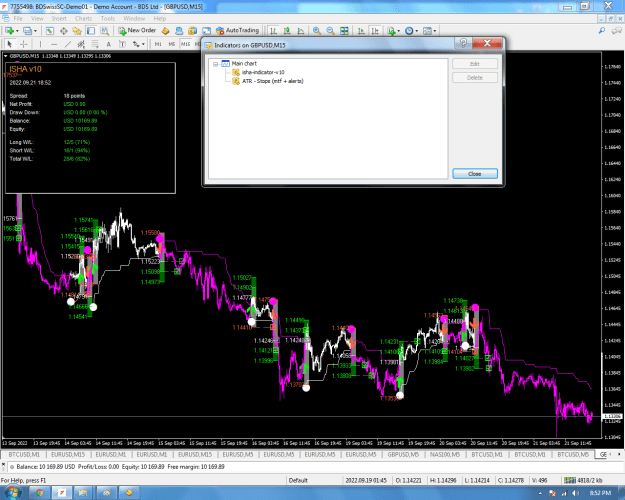625x500 pixels.
Task: Open the Data Window icon
Action: 63,31
